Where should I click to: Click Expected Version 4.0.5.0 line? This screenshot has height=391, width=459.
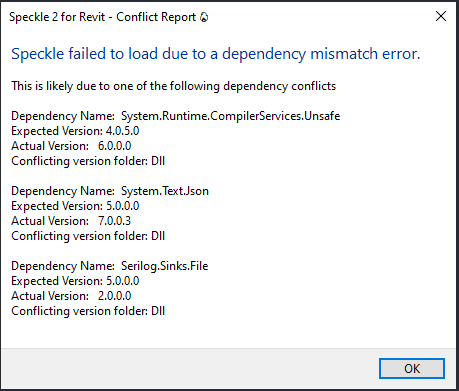(75, 131)
